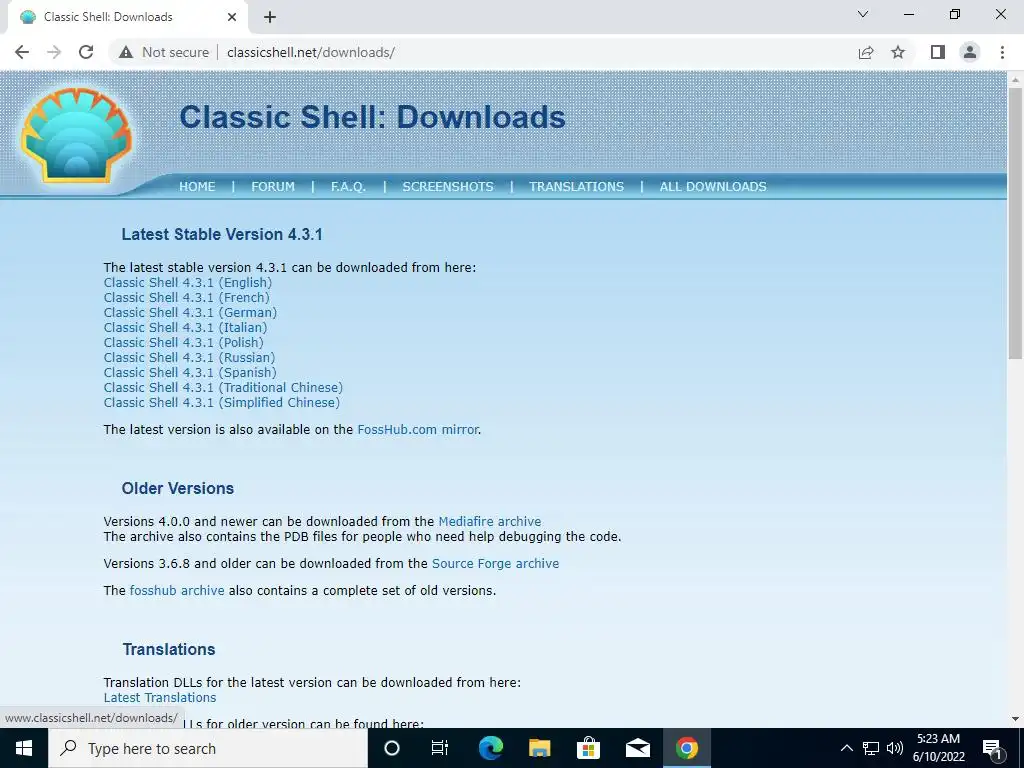Click volume speaker icon in tray
Viewport: 1024px width, 768px height.
[x=895, y=748]
